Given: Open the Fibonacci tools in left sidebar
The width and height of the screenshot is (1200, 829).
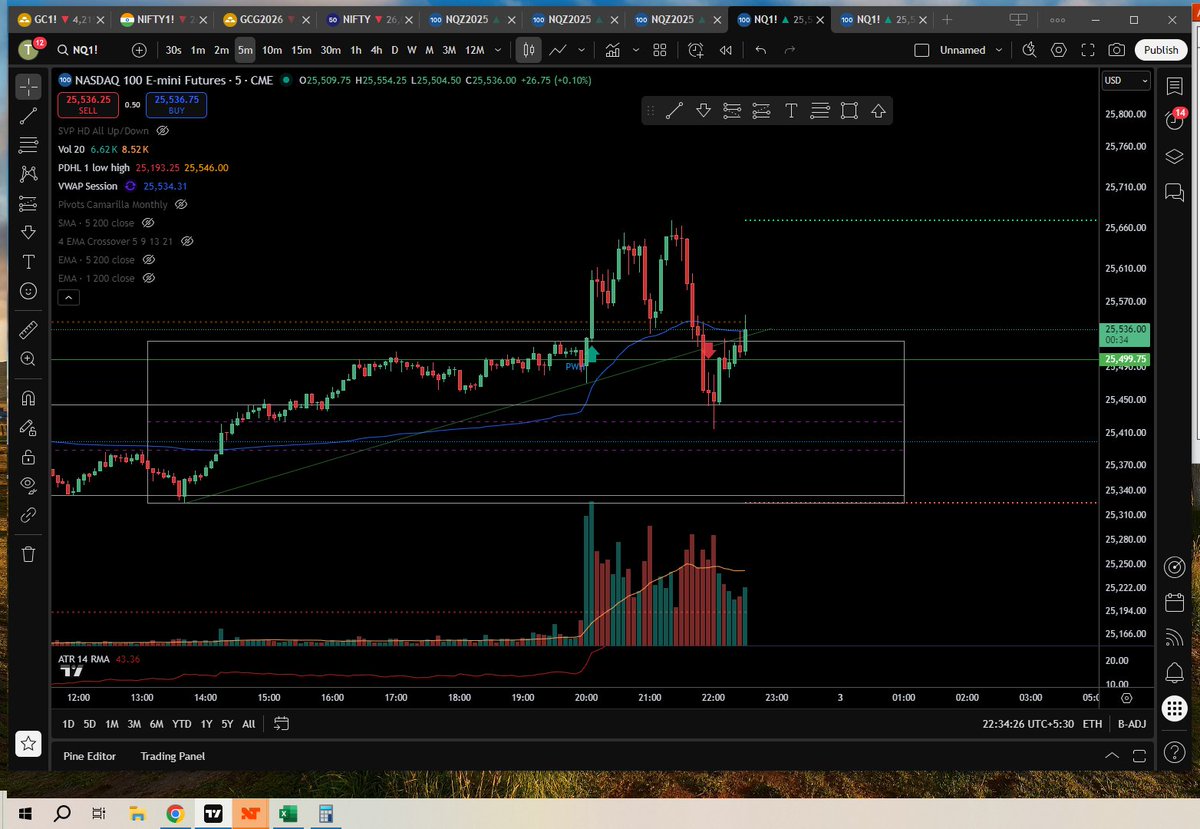Looking at the screenshot, I should (x=29, y=145).
